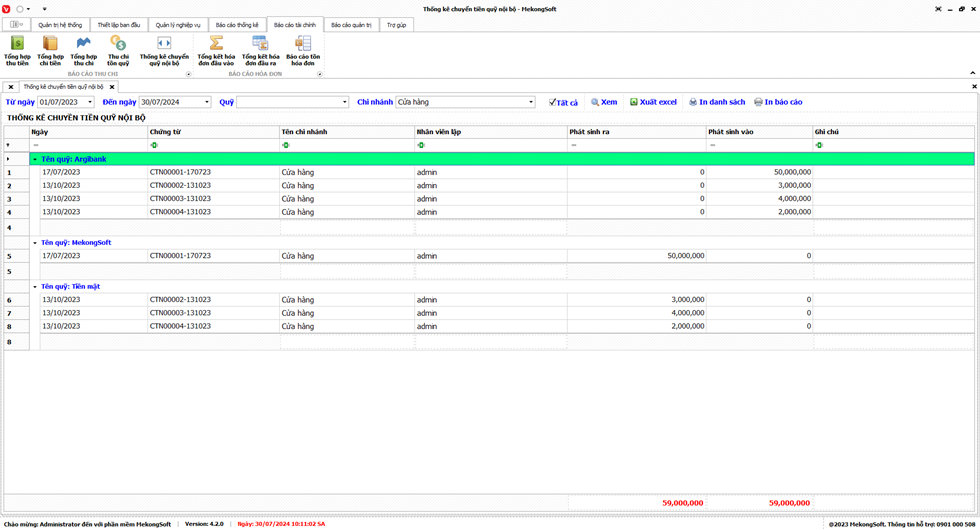Click the Xuất excel button

click(653, 102)
